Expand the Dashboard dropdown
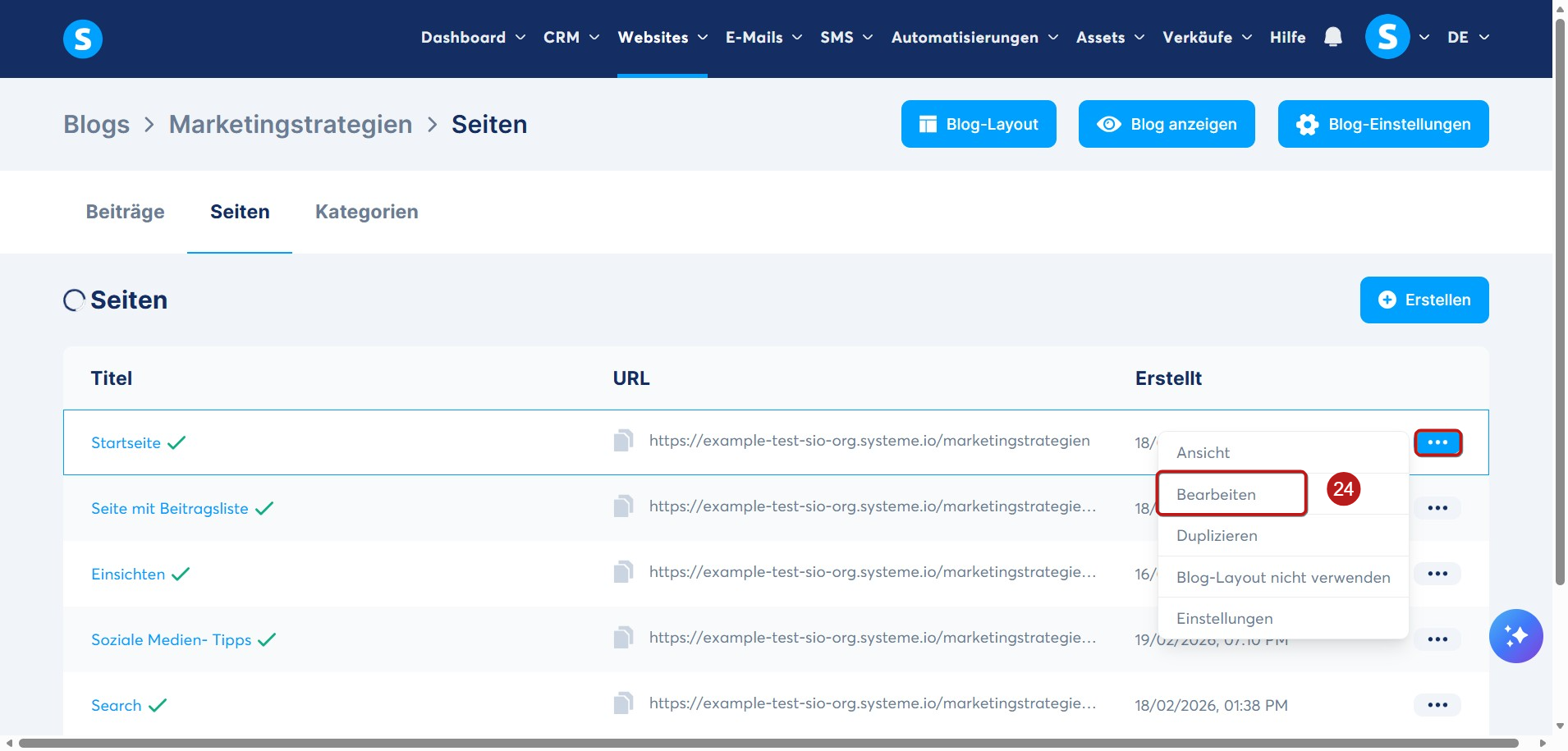 pos(473,37)
